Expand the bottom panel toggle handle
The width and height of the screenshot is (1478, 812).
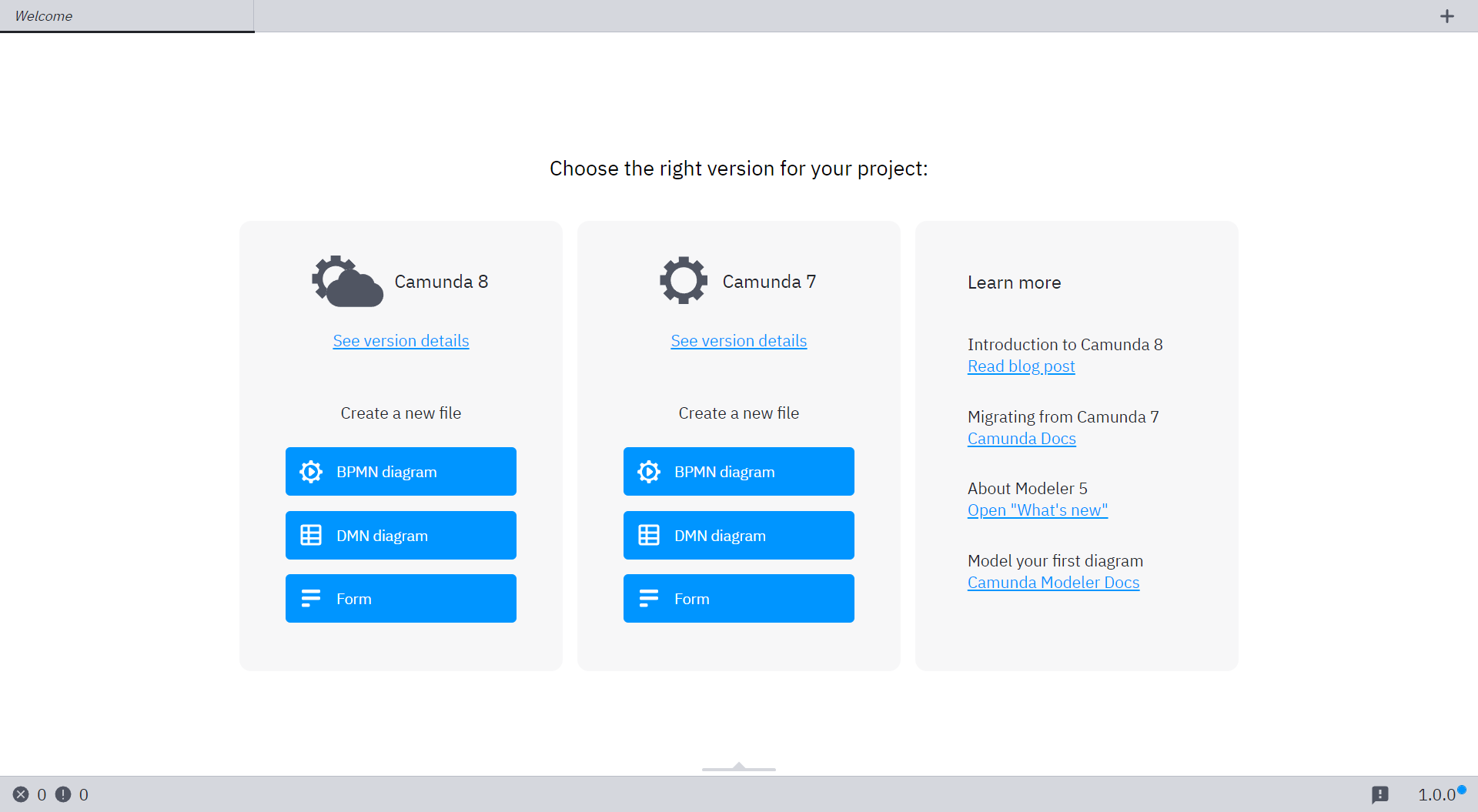(x=739, y=767)
